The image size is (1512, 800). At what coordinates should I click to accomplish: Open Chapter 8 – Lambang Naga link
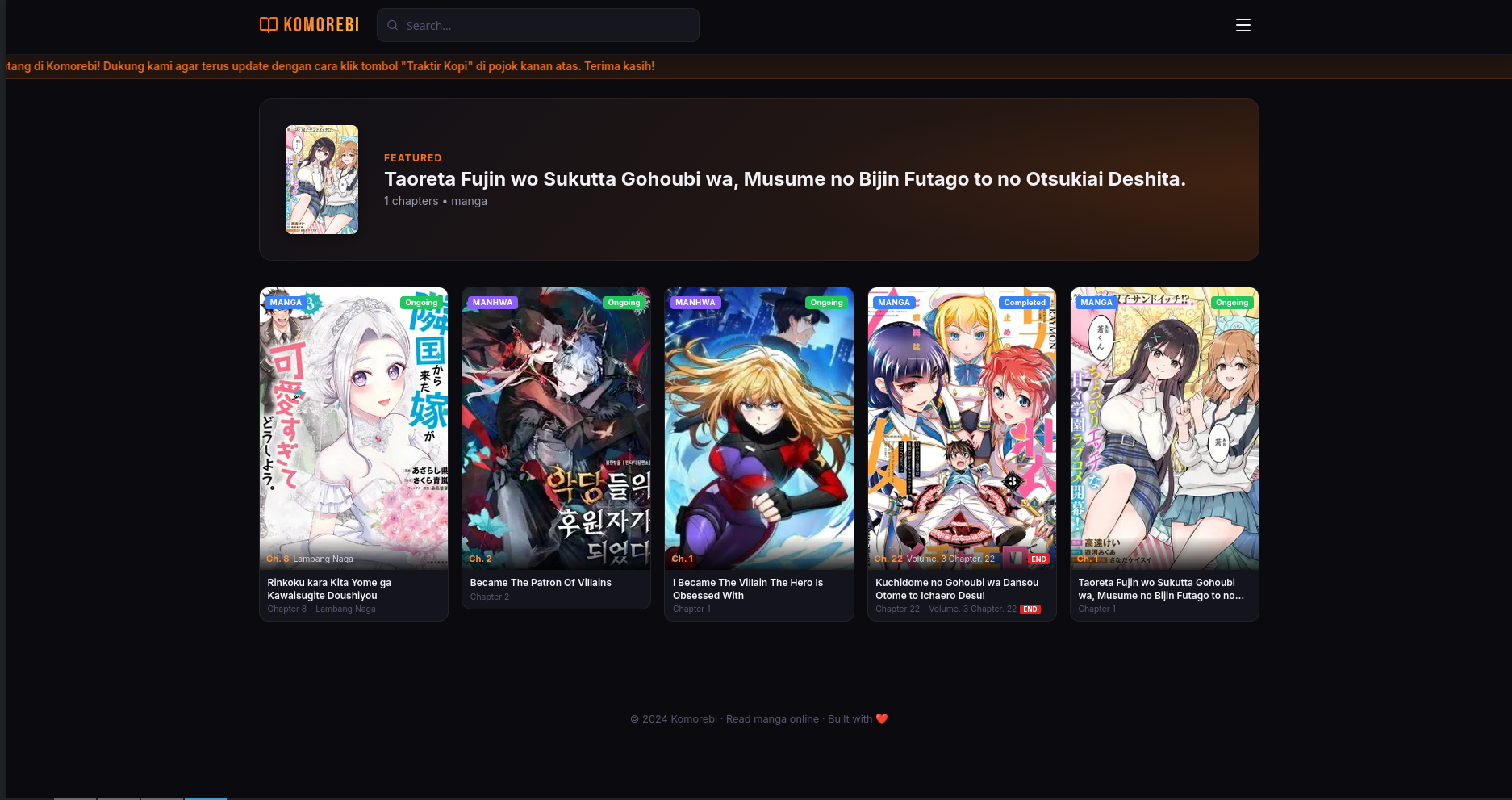pos(321,609)
